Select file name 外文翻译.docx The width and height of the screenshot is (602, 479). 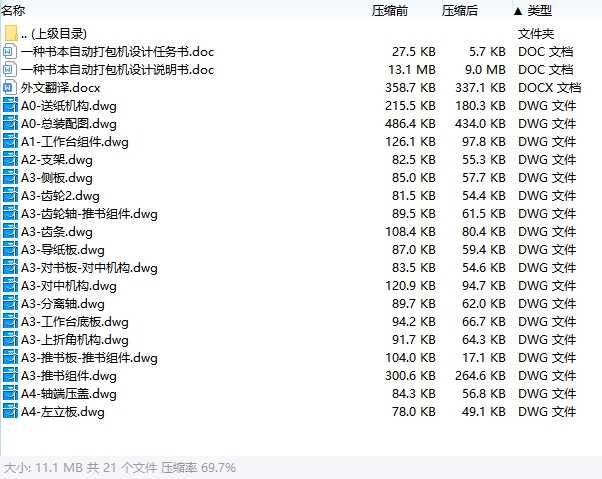[61, 88]
